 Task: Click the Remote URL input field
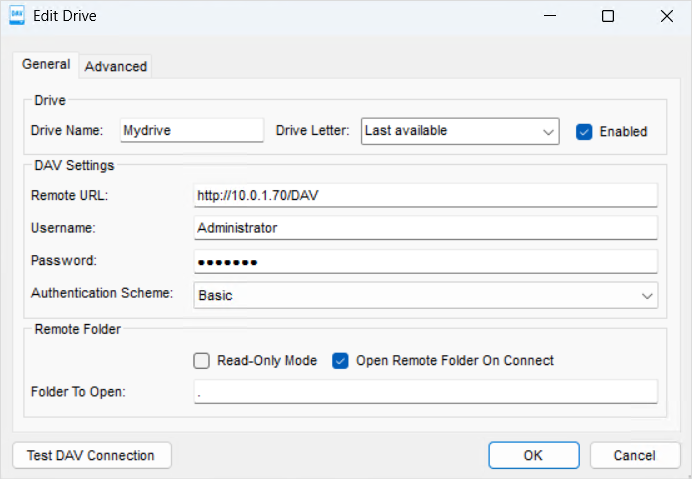(x=425, y=196)
